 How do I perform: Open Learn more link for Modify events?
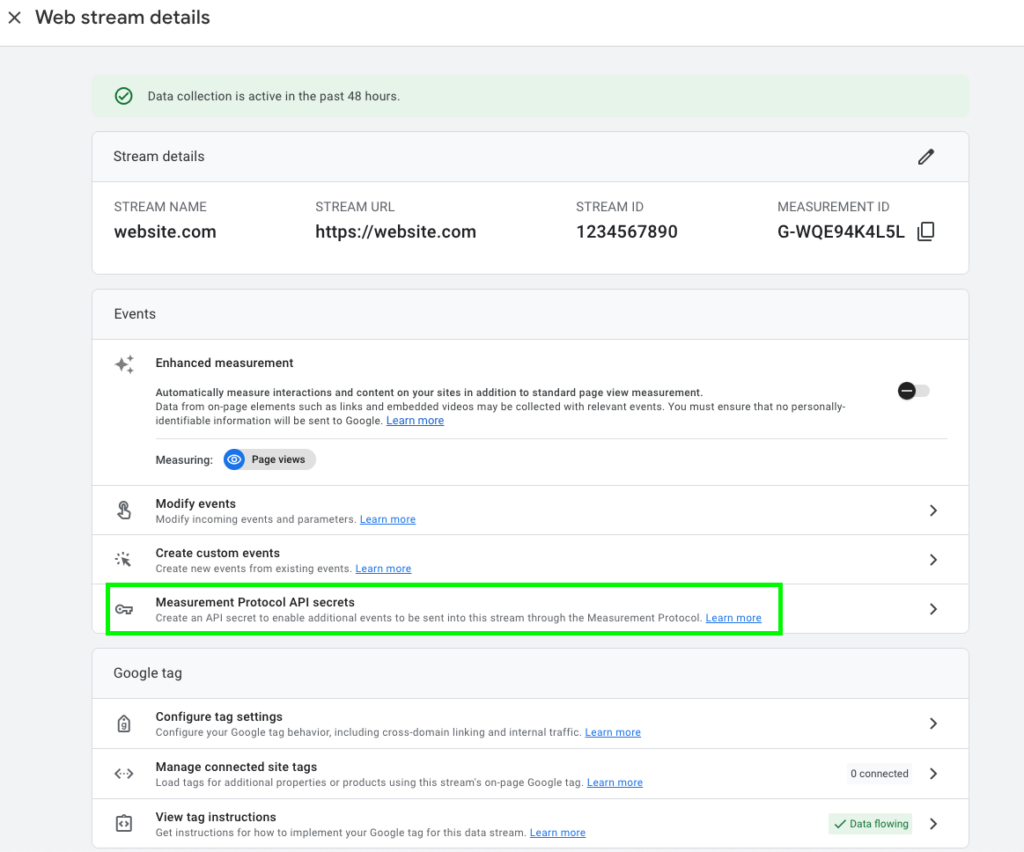pos(387,520)
